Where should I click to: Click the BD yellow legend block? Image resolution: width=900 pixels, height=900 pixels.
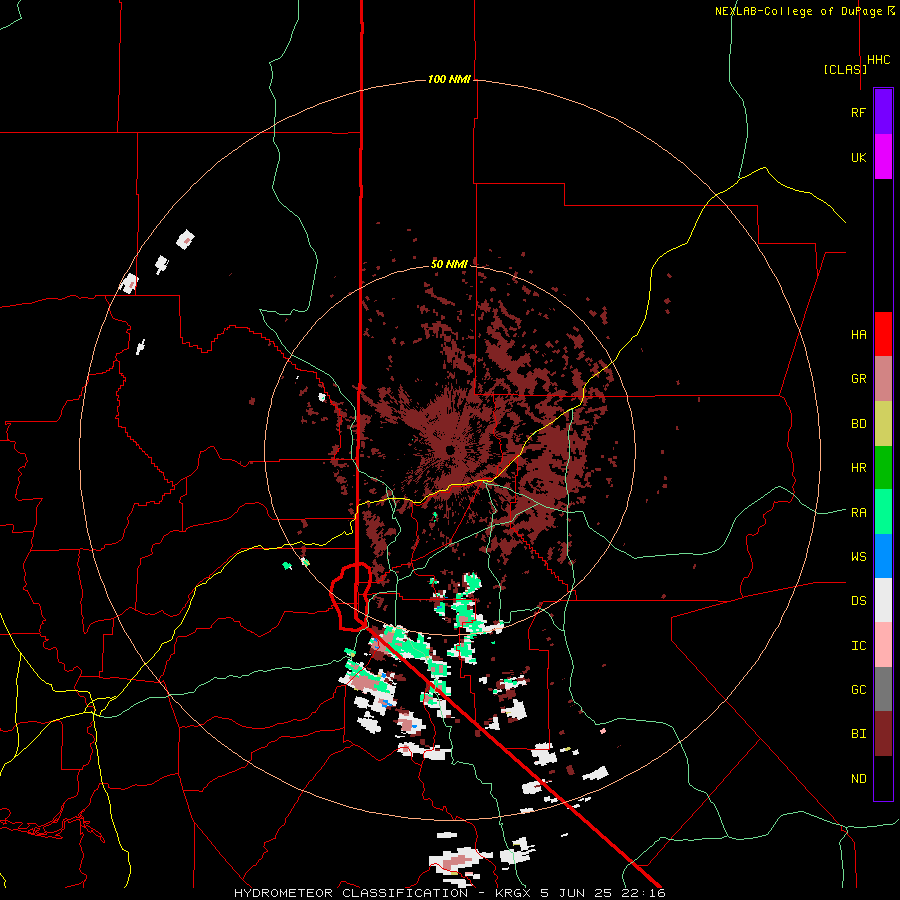[883, 424]
